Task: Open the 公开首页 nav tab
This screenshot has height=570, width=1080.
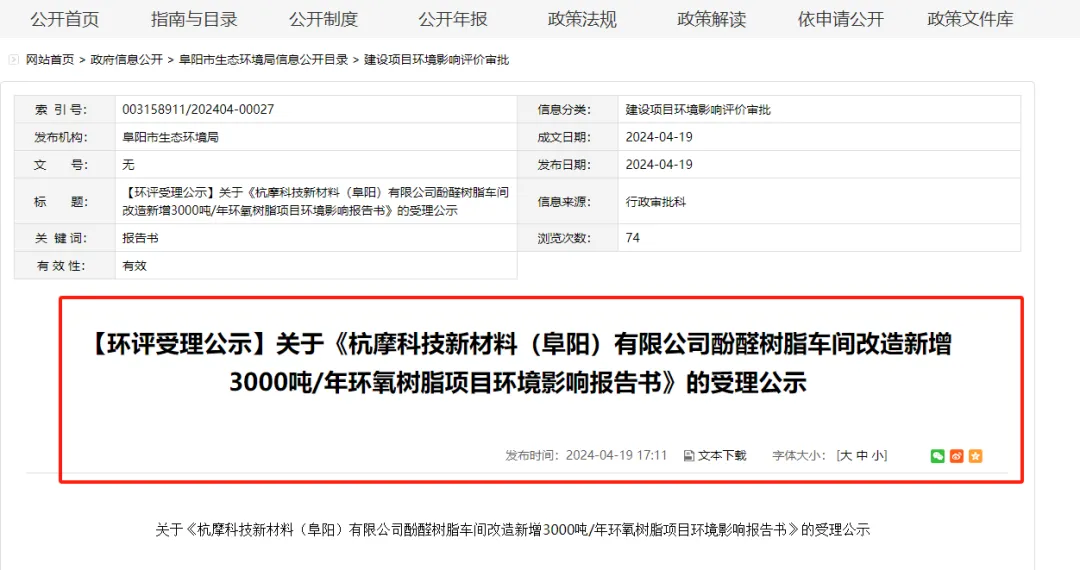Action: point(65,19)
